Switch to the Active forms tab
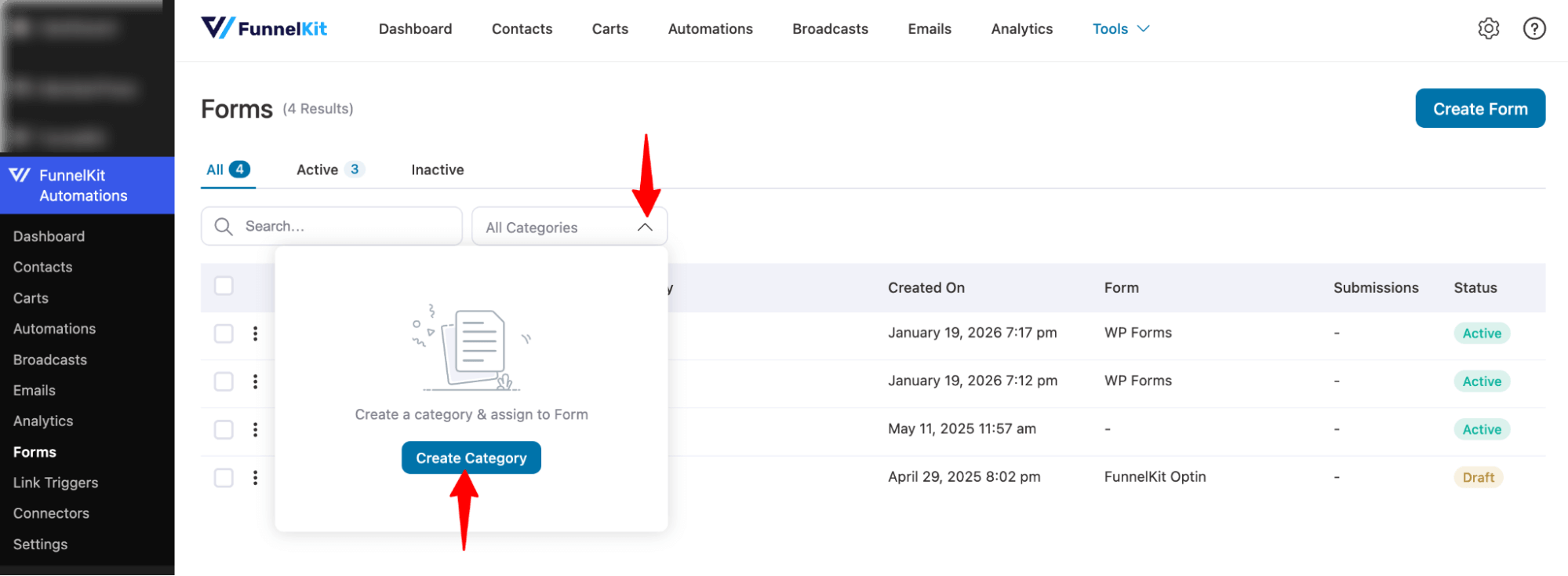Viewport: 1568px width, 576px height. (329, 170)
